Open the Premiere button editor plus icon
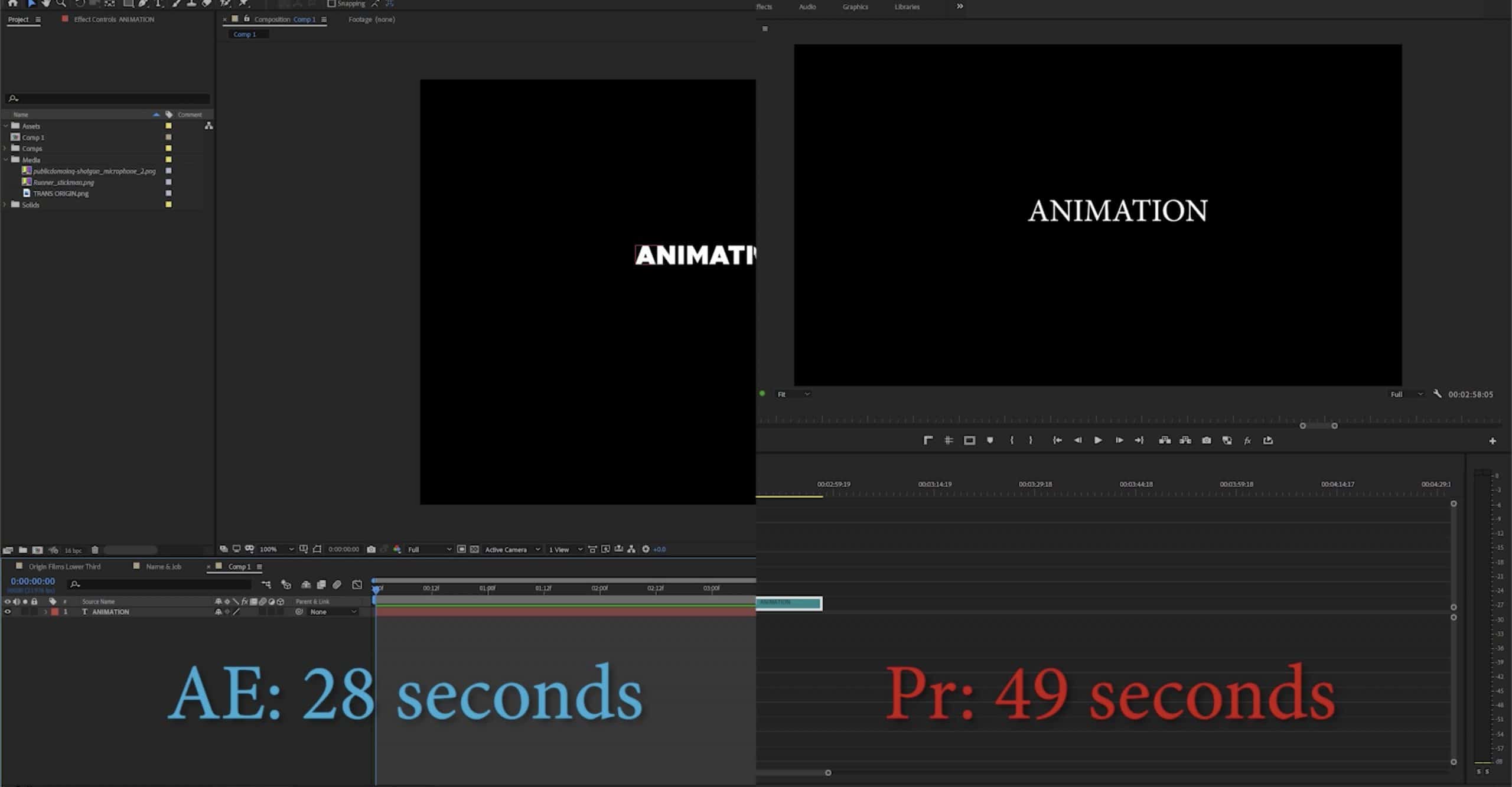 pyautogui.click(x=1493, y=441)
